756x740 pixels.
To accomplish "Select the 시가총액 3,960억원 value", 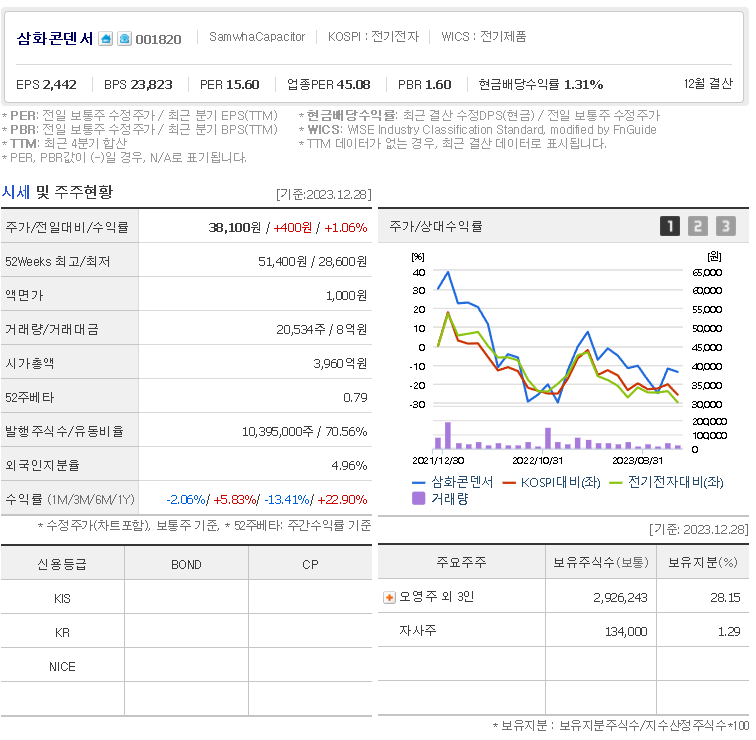I will (340, 363).
